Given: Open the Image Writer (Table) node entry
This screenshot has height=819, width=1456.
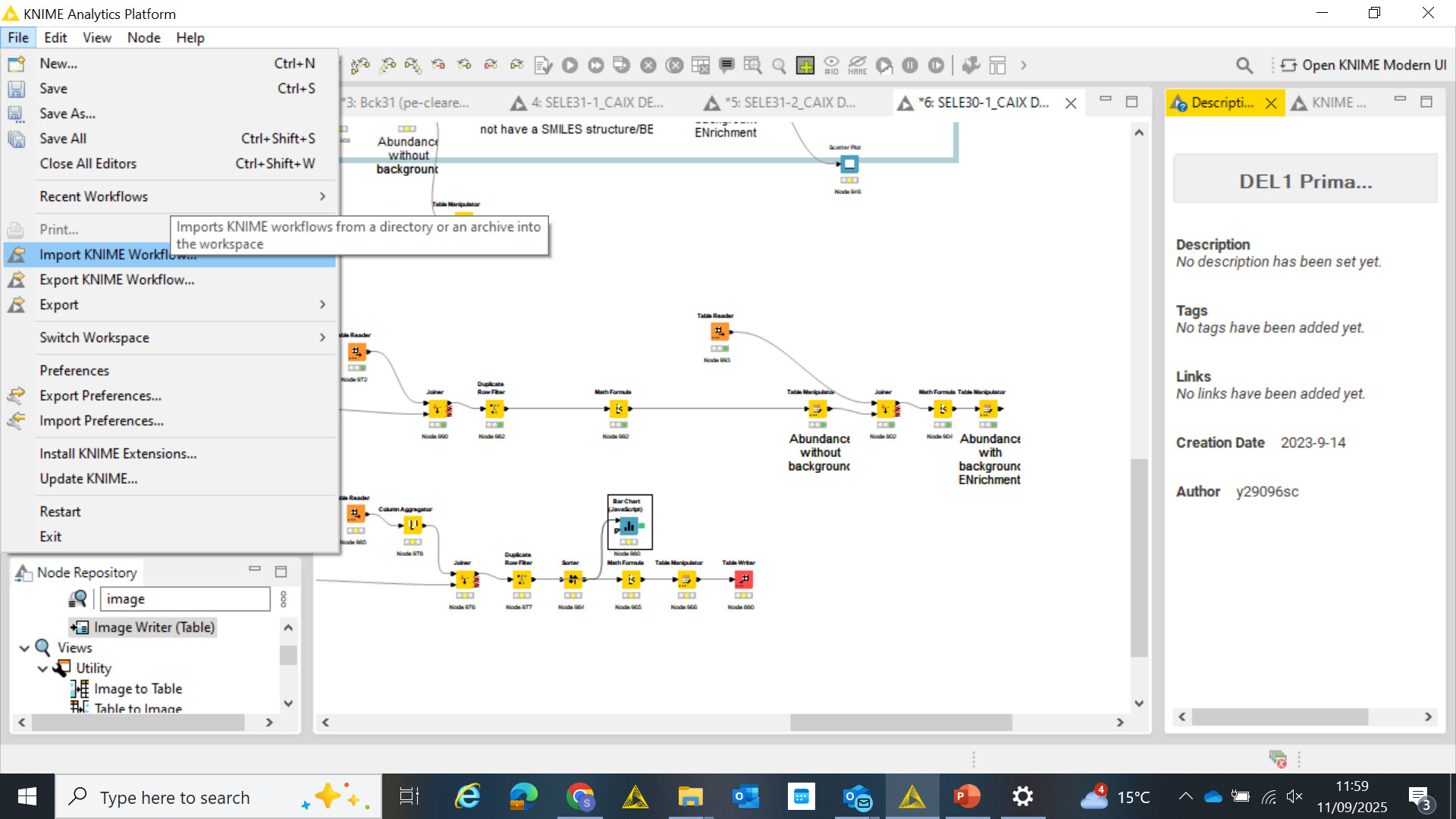Looking at the screenshot, I should coord(152,627).
